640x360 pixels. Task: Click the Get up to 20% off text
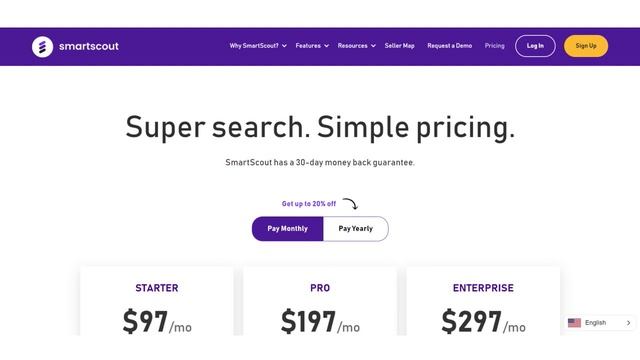point(309,204)
